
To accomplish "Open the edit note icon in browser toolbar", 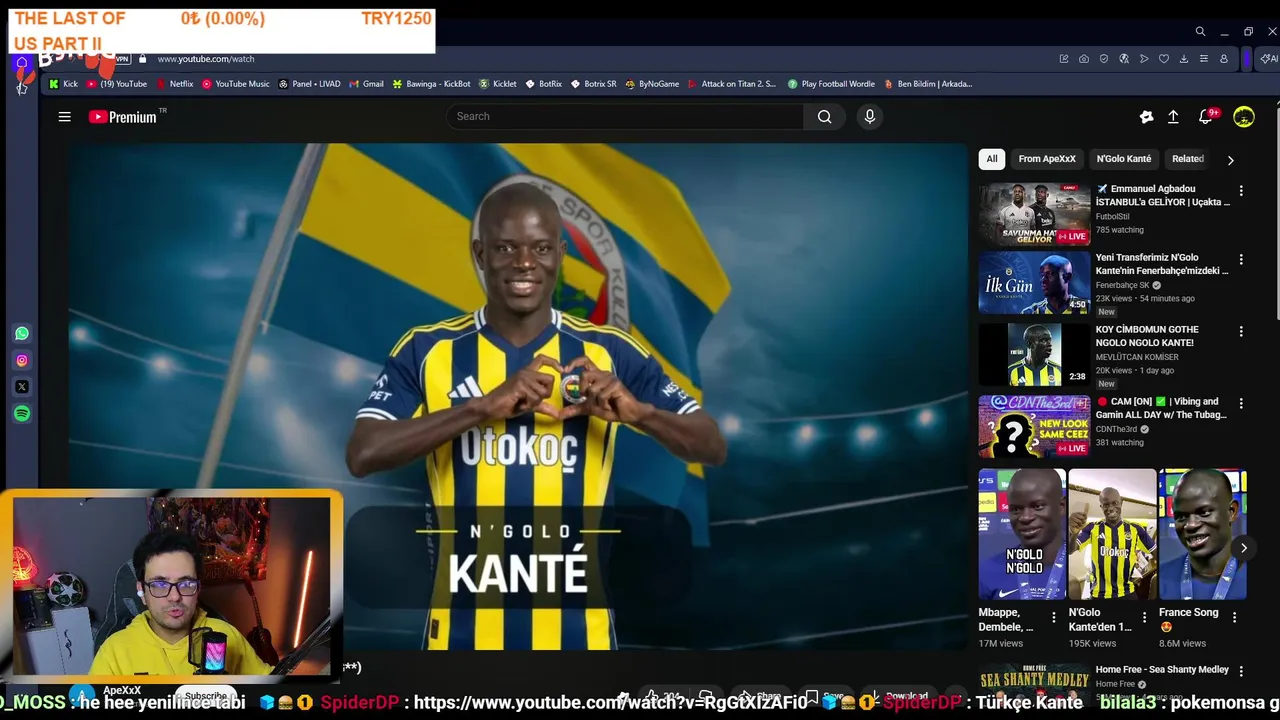I will click(x=1064, y=59).
